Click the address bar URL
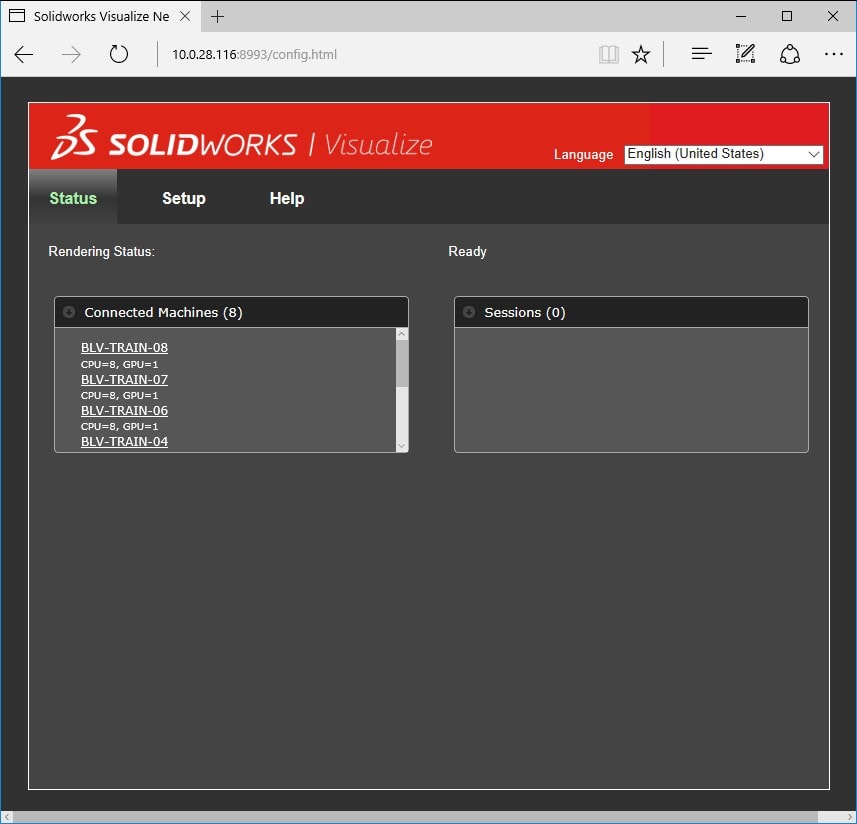This screenshot has width=857, height=824. point(254,55)
